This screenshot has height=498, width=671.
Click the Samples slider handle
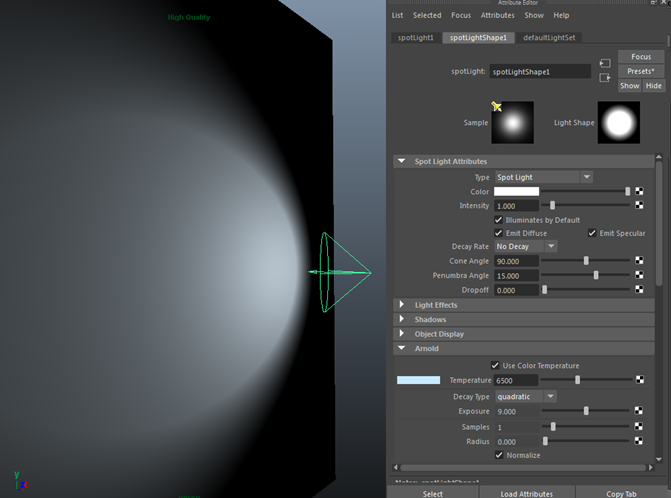(553, 426)
